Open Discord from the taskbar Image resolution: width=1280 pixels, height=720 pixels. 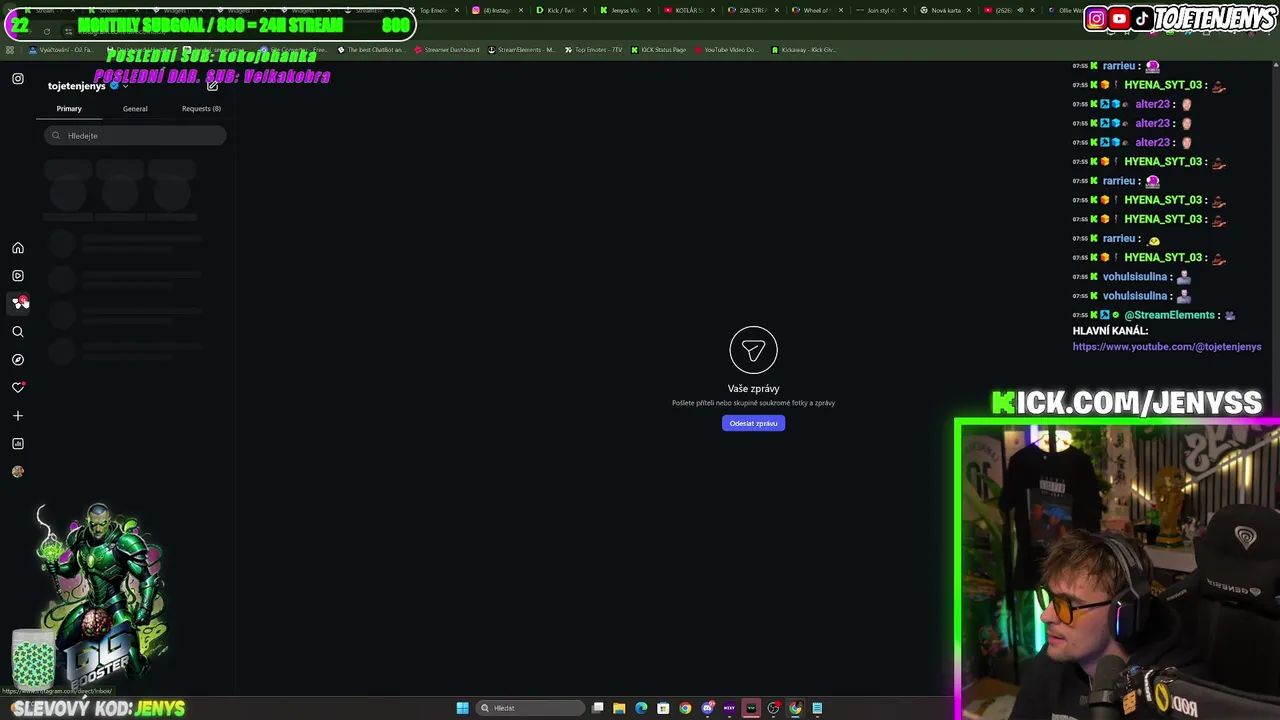coord(708,708)
